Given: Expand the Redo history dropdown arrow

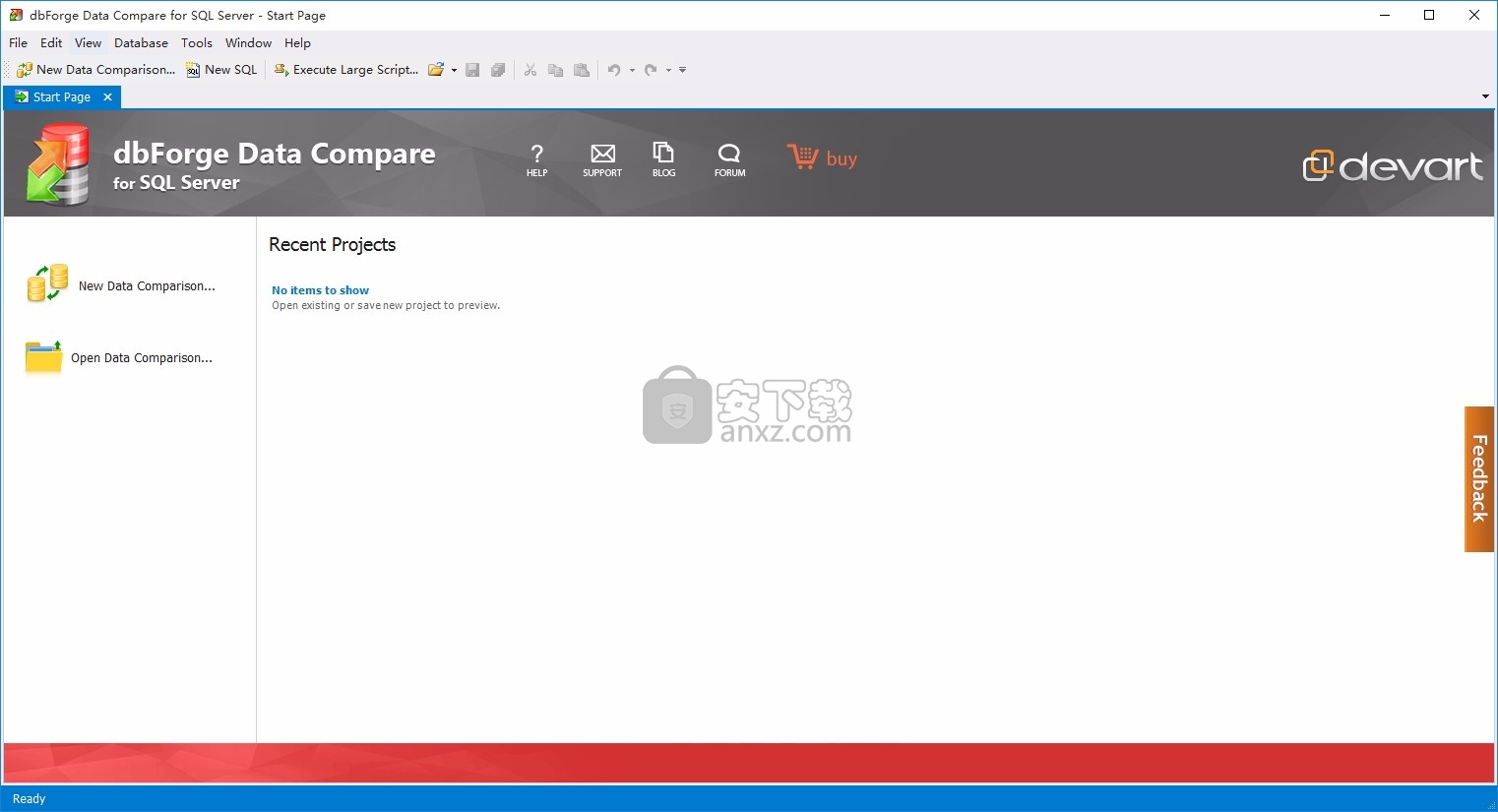Looking at the screenshot, I should [x=668, y=70].
